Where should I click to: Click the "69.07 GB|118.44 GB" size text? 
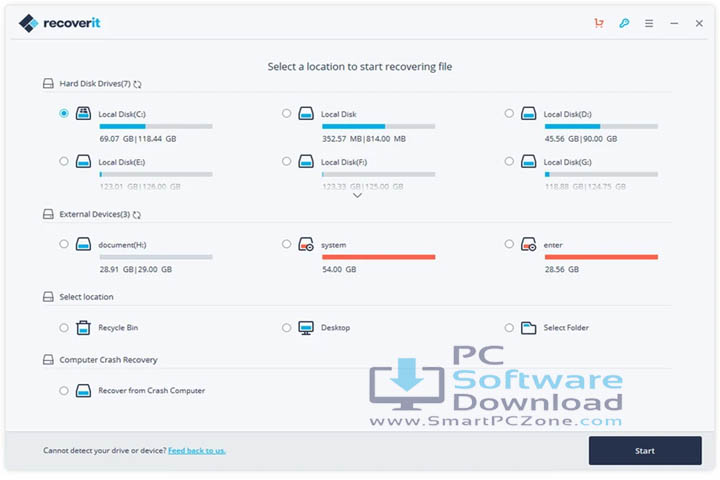(138, 139)
